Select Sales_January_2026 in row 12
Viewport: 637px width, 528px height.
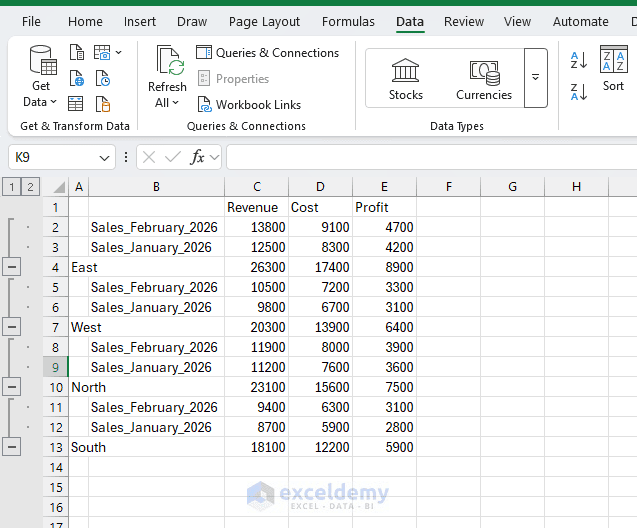click(156, 427)
